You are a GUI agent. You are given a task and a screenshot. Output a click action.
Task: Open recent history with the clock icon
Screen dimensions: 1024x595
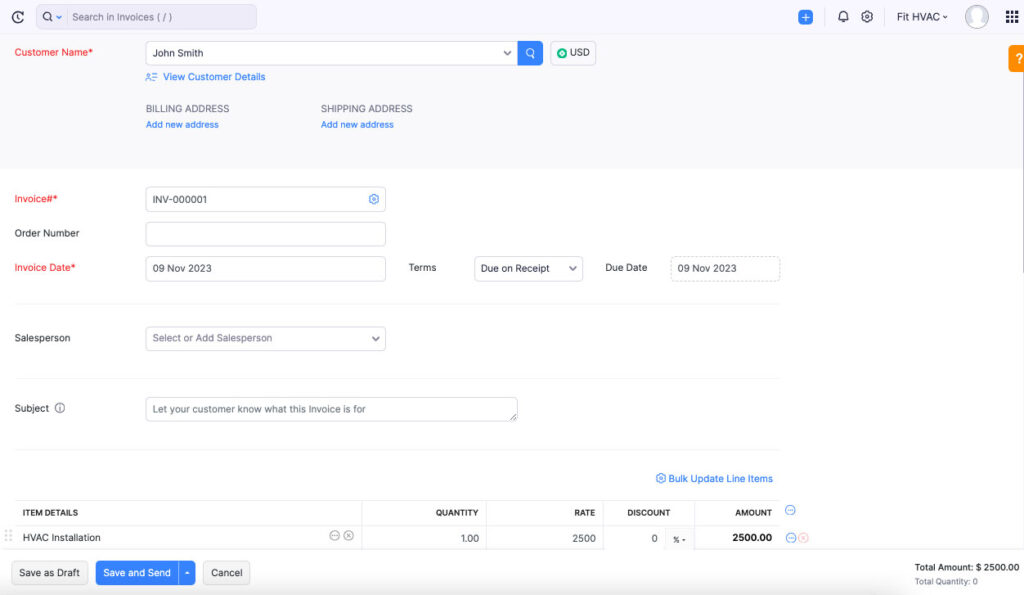point(16,16)
